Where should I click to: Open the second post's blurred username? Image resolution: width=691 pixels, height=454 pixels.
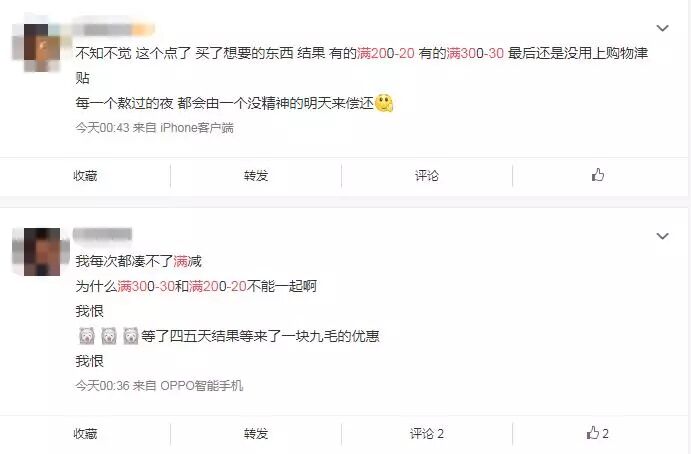[103, 234]
